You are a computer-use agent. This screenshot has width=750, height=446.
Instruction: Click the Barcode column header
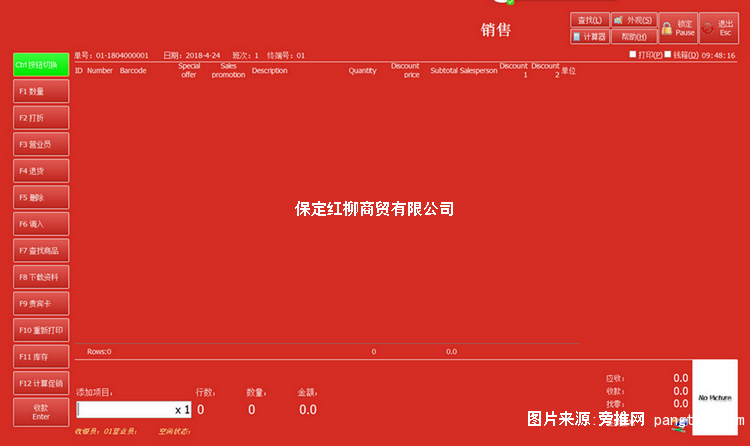coord(133,70)
